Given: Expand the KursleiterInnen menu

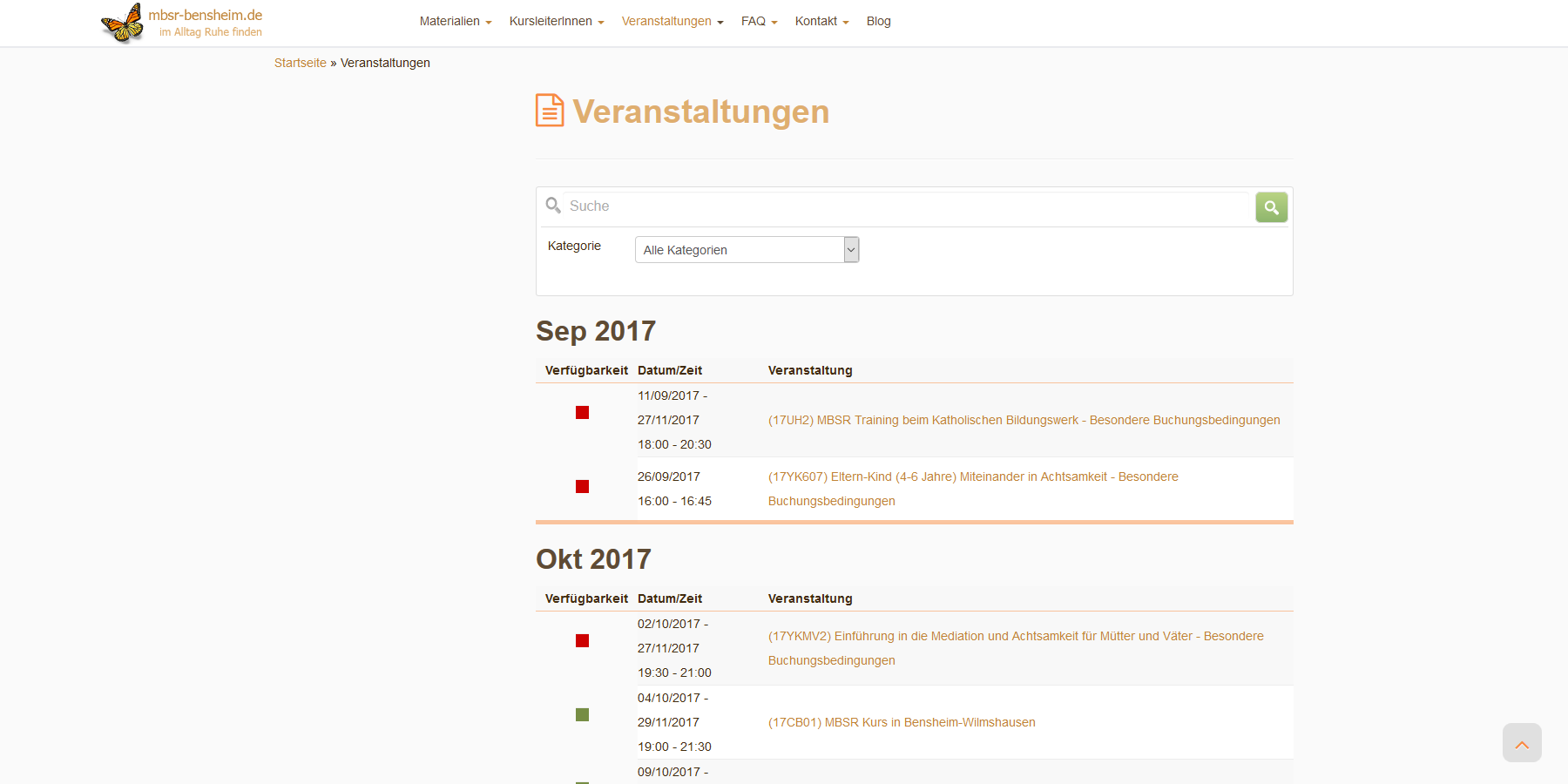Looking at the screenshot, I should click(x=556, y=21).
